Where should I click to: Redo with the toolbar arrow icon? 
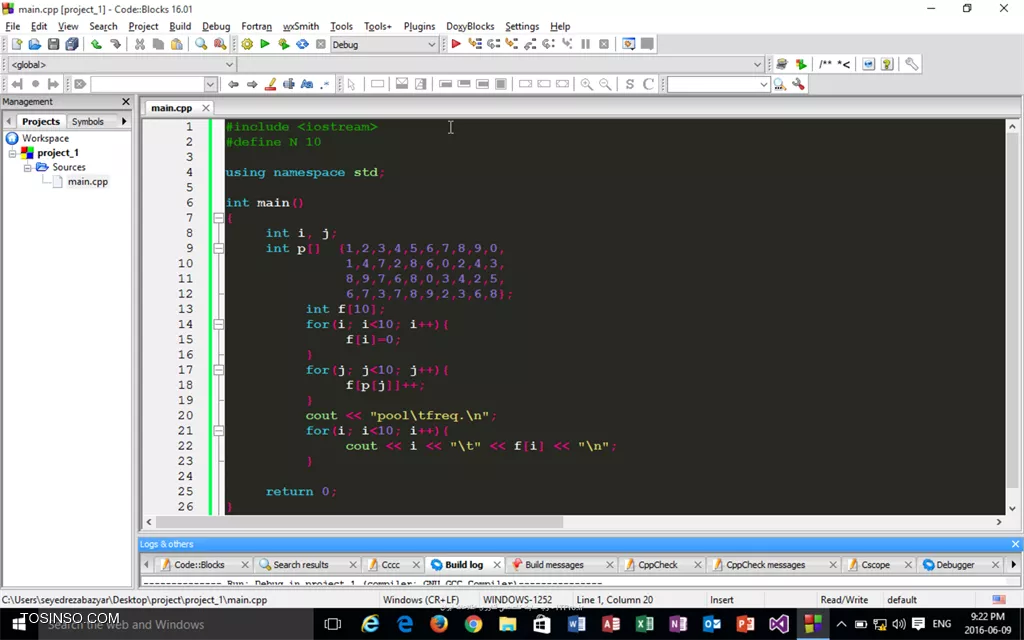click(x=115, y=44)
